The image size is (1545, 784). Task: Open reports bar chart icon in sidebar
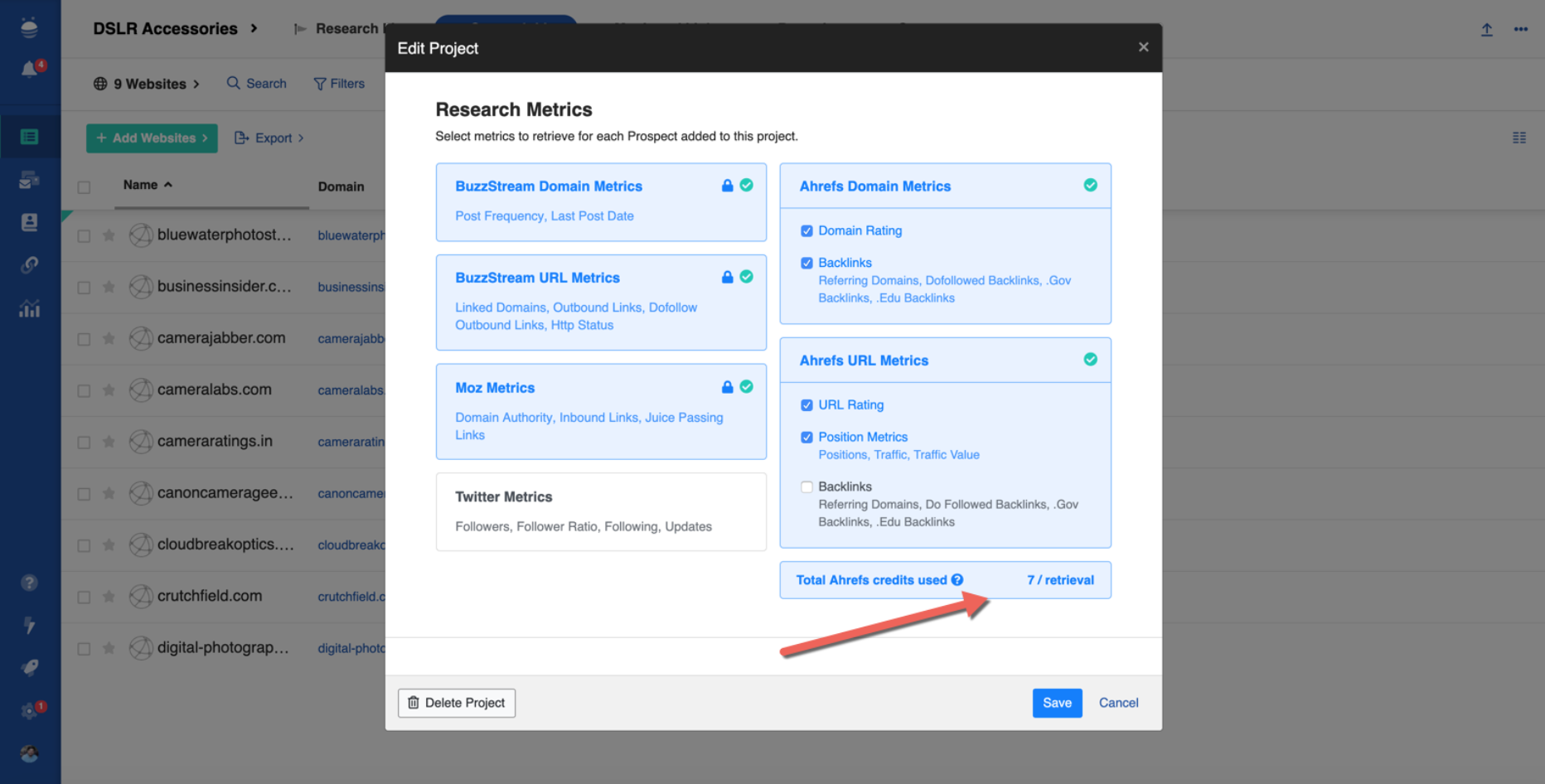point(29,309)
